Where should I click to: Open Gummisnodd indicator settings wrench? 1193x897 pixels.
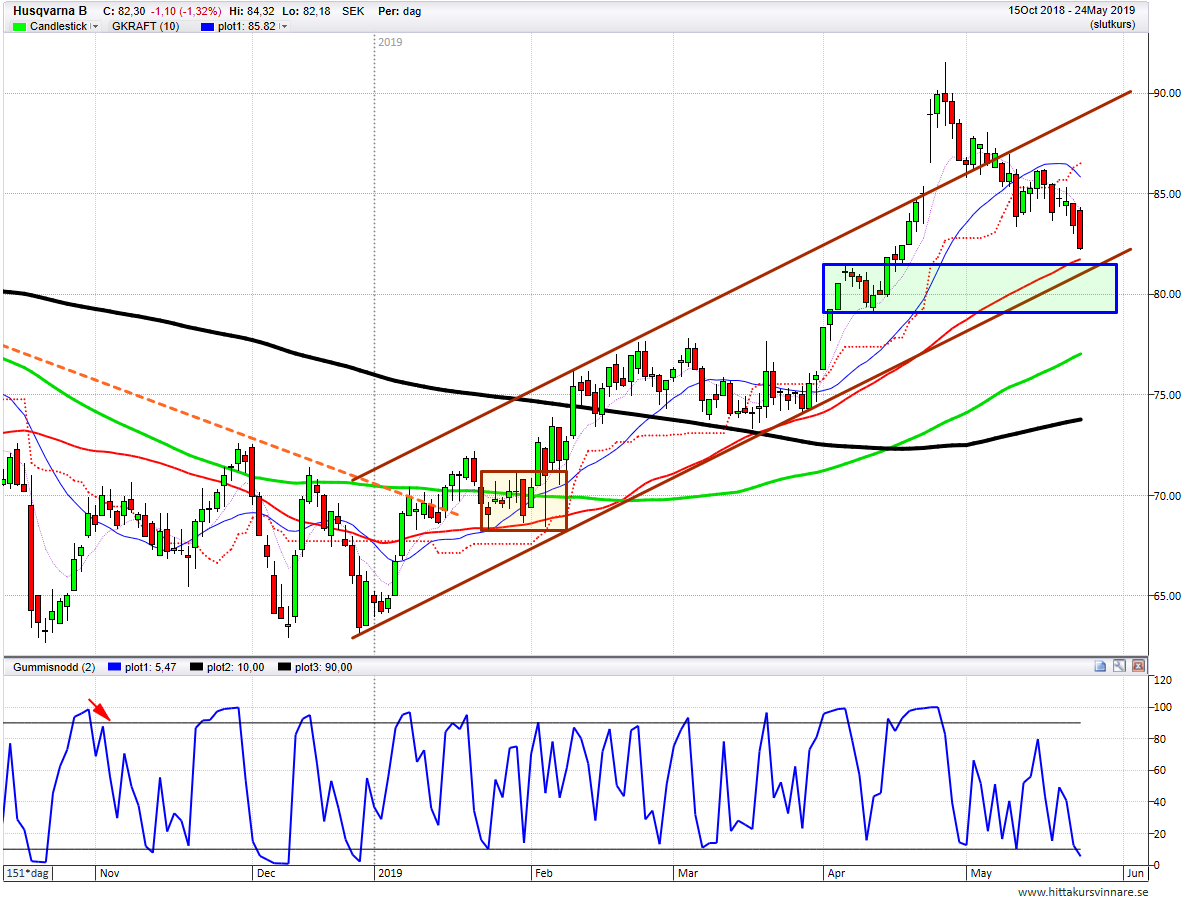tap(1119, 666)
